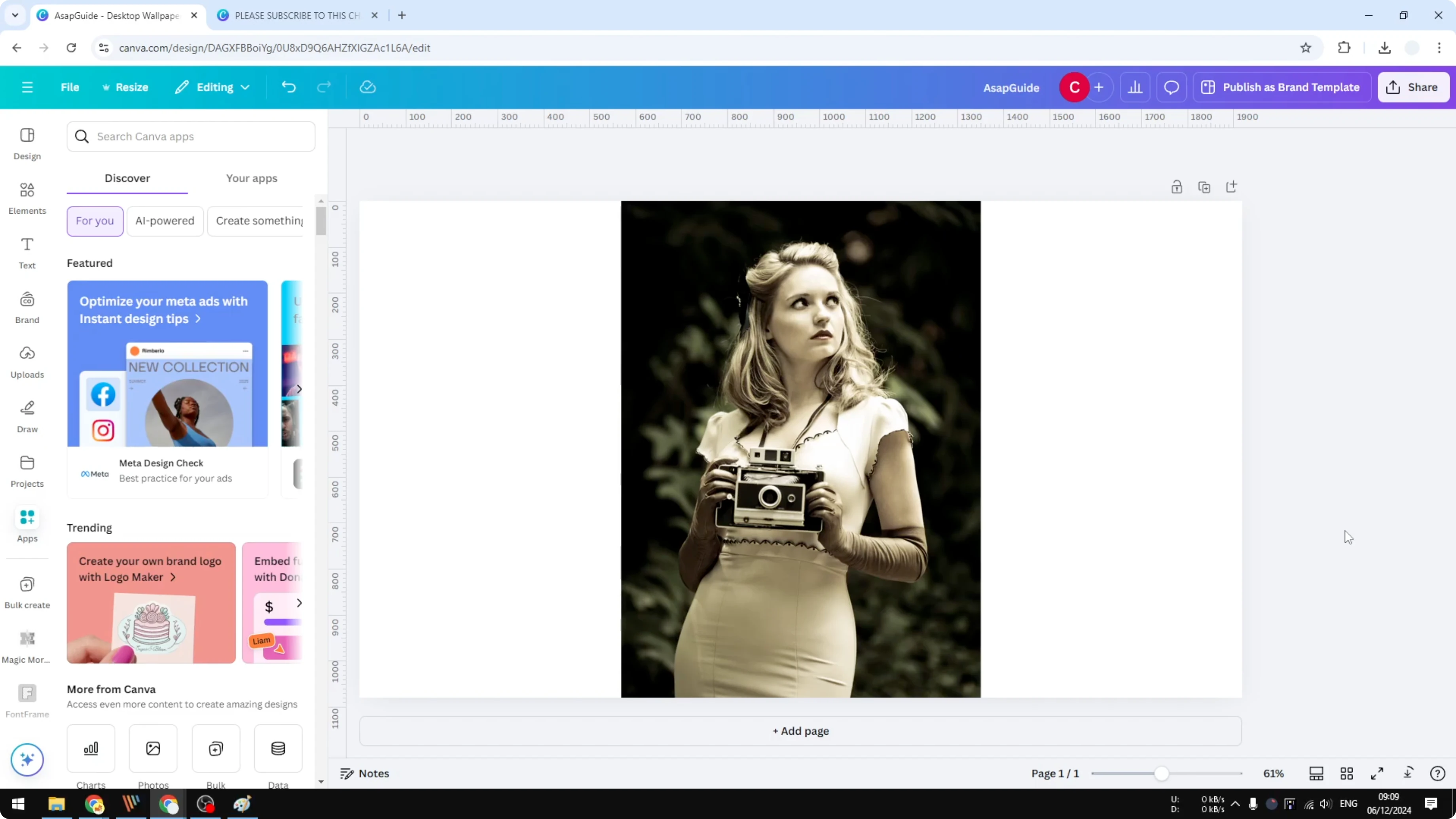Expand the Meta ads design tips banner
This screenshot has width=1456, height=819.
pos(198,319)
